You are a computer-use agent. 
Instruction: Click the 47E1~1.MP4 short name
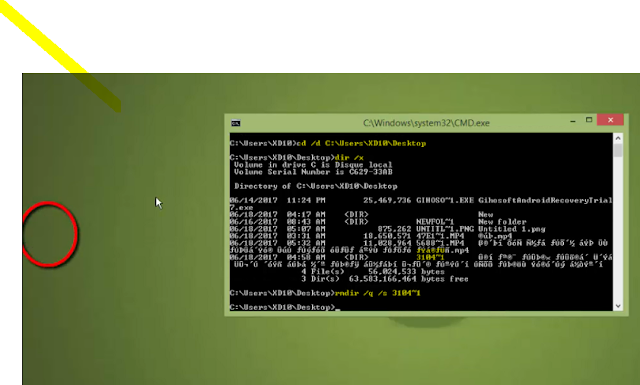coord(440,236)
